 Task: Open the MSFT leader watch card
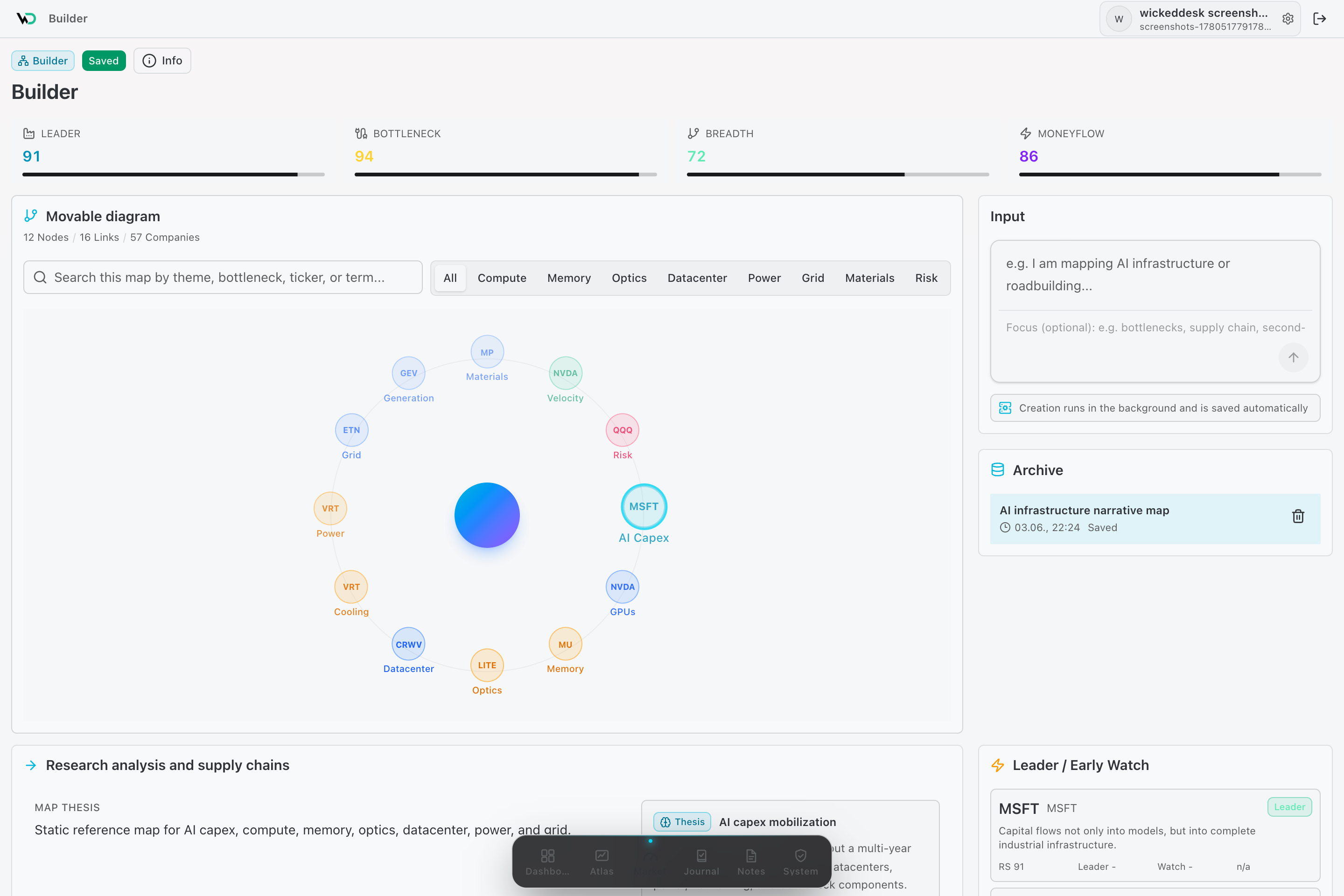(x=1155, y=835)
